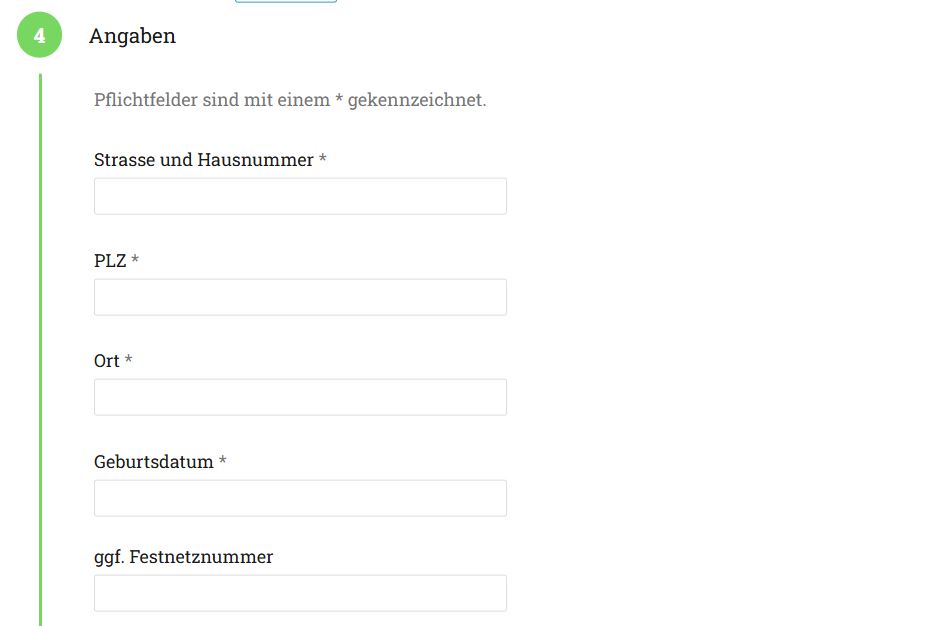The height and width of the screenshot is (626, 952).
Task: Click the Angaben section heading
Action: (x=132, y=36)
